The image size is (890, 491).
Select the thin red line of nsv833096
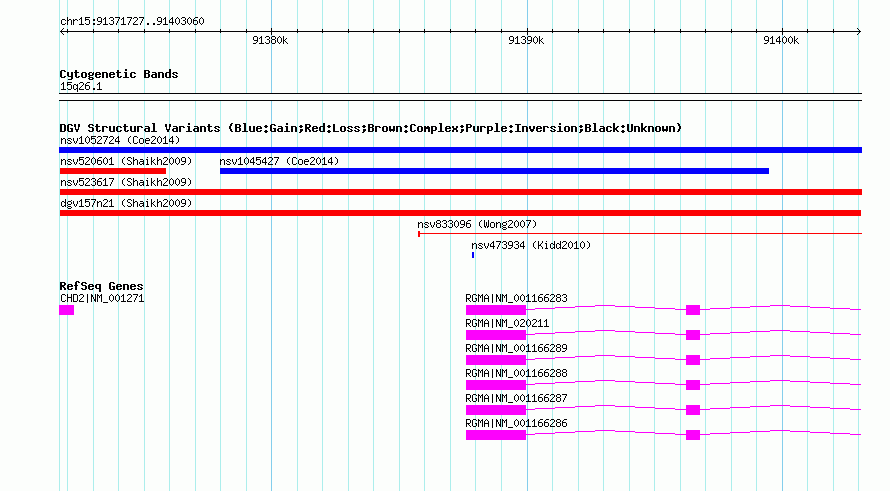click(x=640, y=233)
